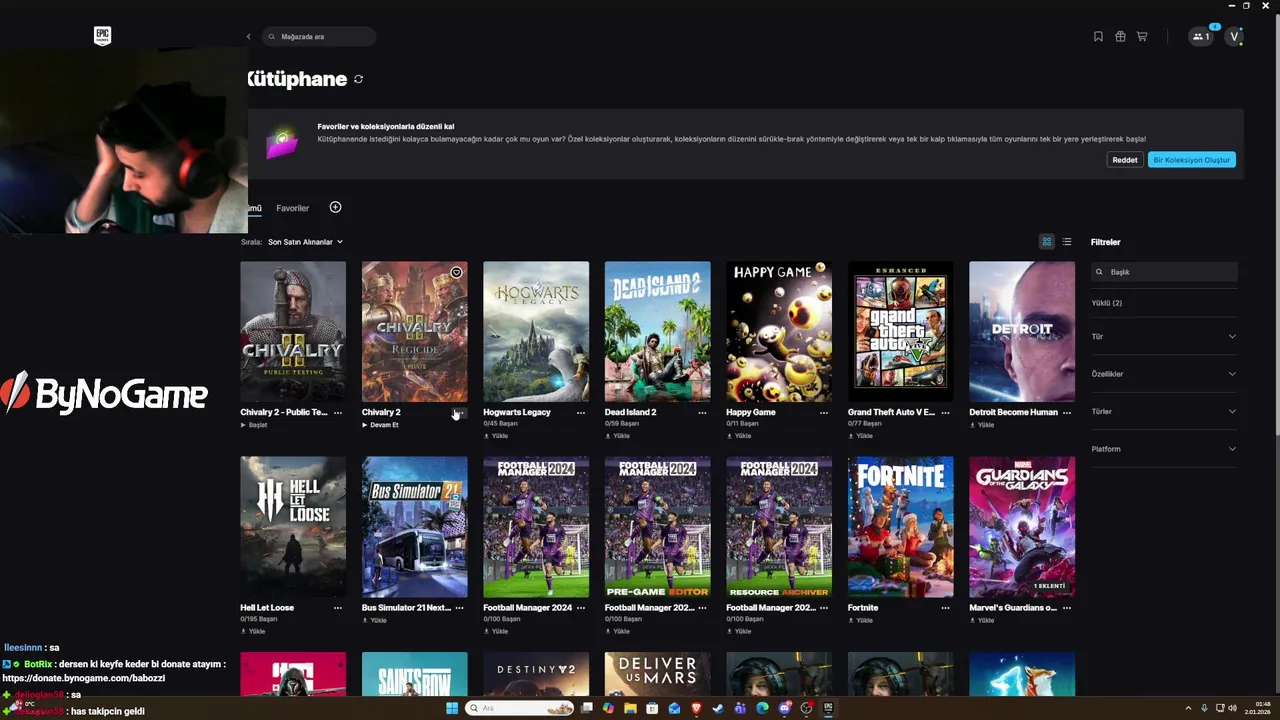Open the shopping cart icon
The width and height of the screenshot is (1280, 720).
tap(1142, 37)
